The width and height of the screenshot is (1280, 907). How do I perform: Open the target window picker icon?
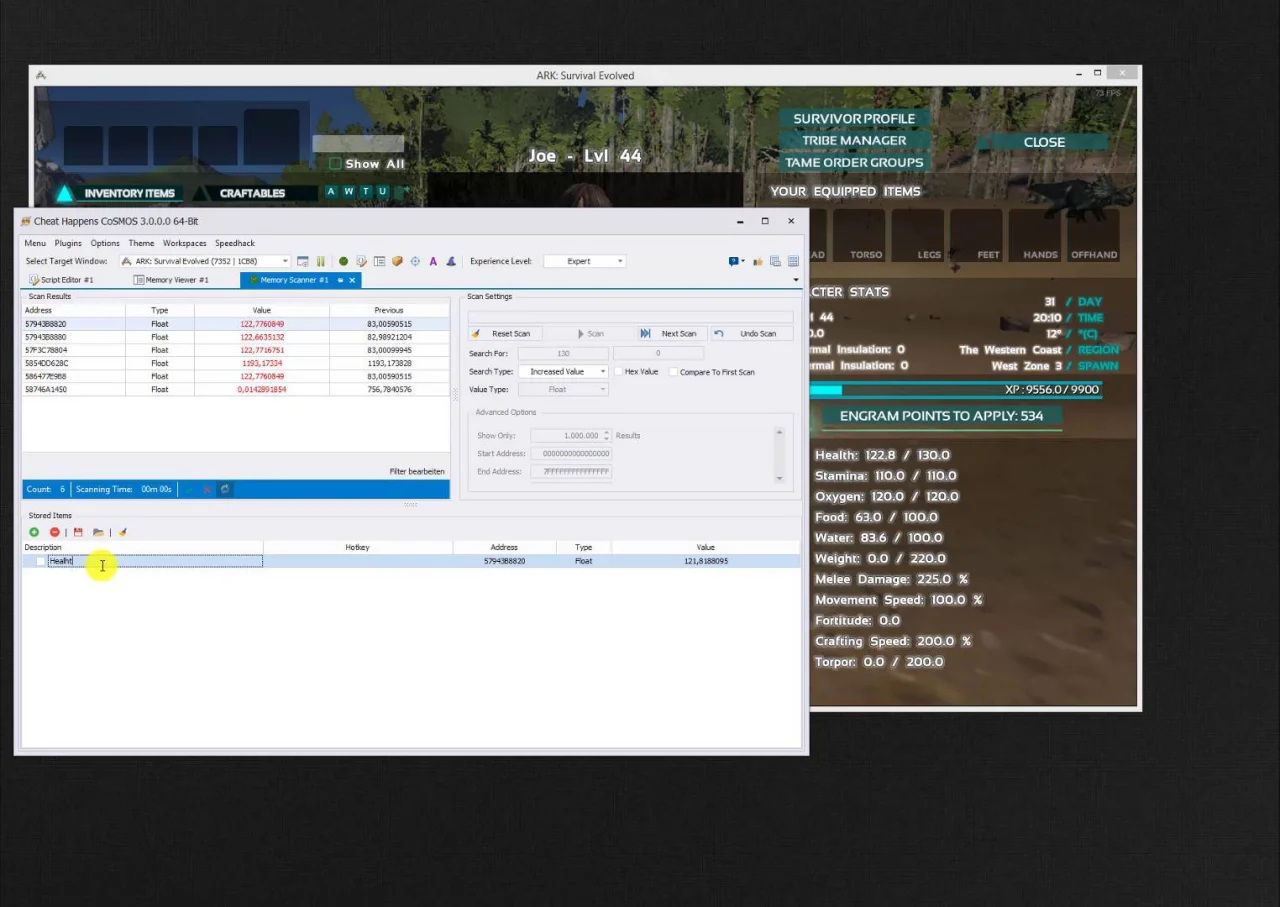coord(303,261)
